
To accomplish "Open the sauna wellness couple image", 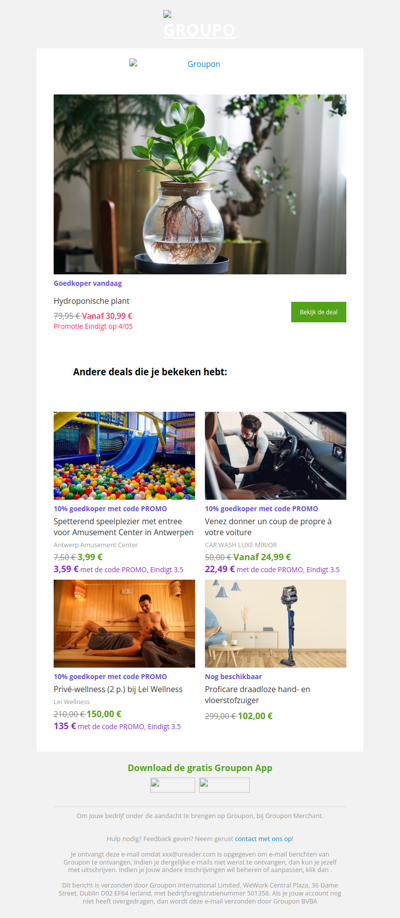I will pyautogui.click(x=124, y=624).
